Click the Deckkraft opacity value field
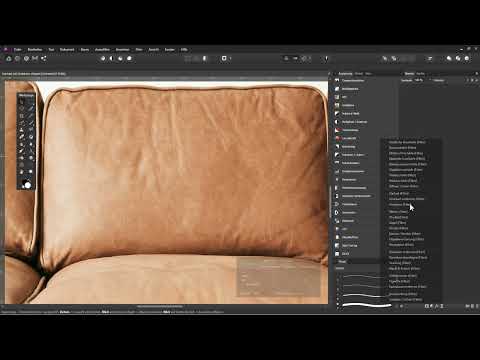The width and height of the screenshot is (480, 360). (419, 80)
